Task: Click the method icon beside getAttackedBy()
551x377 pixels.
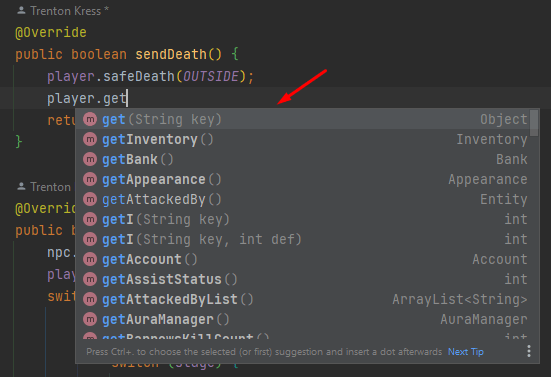Action: point(90,200)
